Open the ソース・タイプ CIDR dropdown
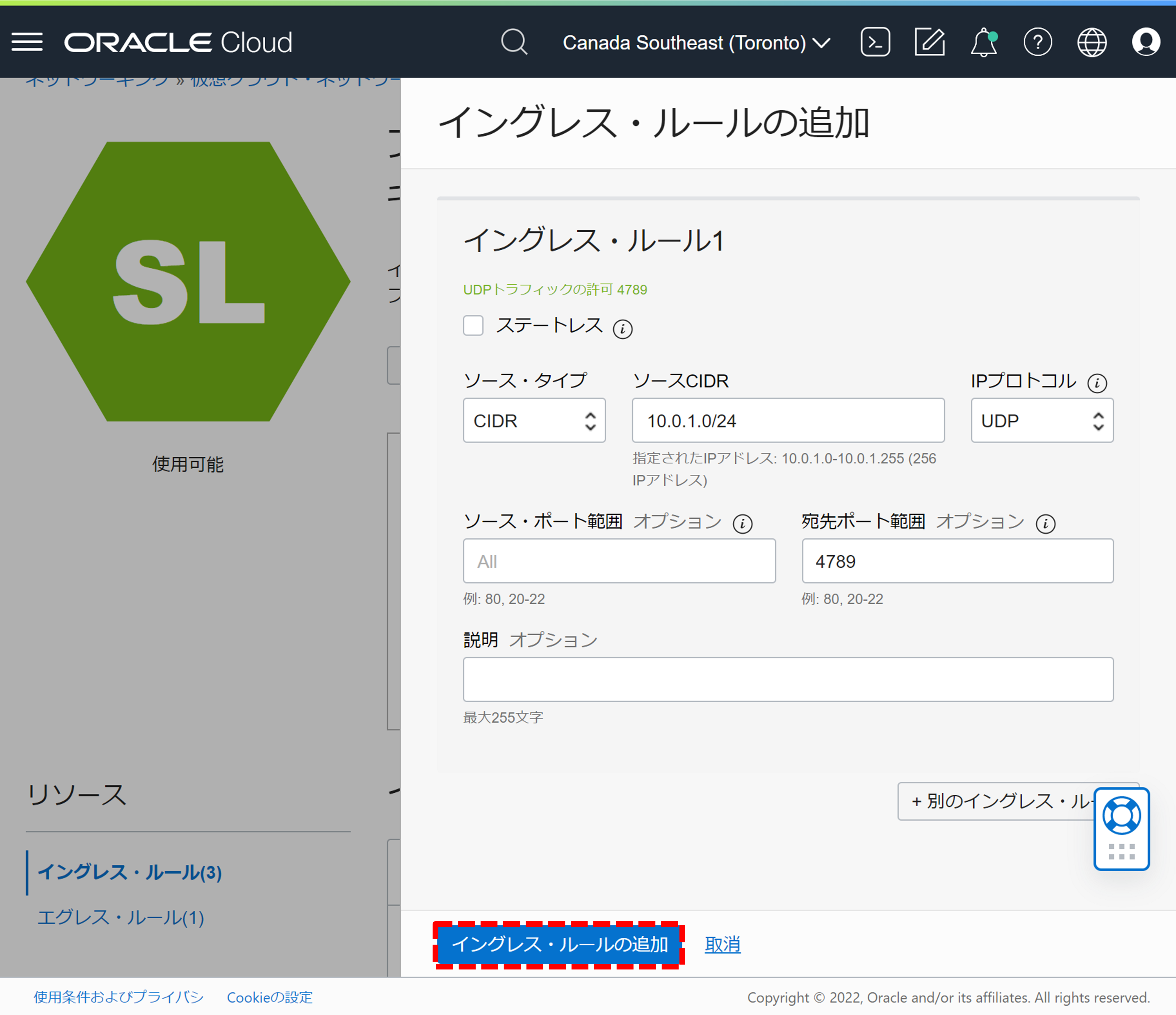The image size is (1176, 1015). tap(534, 421)
